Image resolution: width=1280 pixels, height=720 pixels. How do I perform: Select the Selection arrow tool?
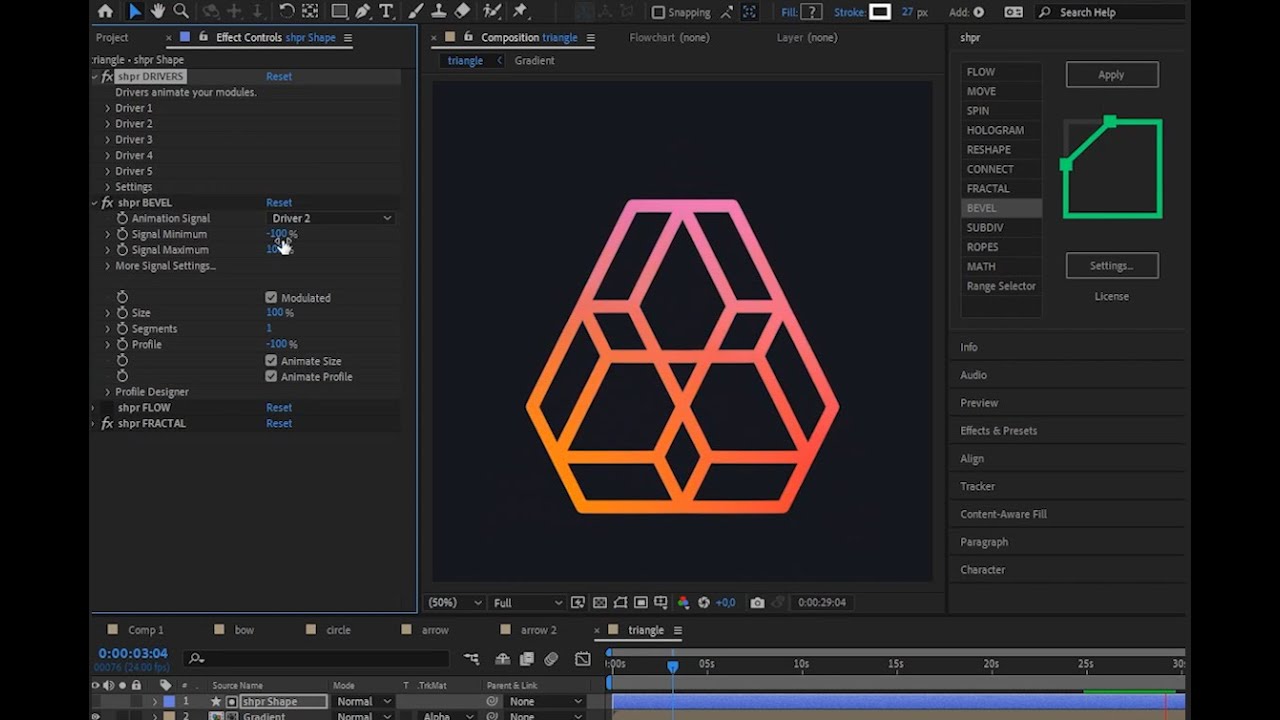[x=135, y=12]
